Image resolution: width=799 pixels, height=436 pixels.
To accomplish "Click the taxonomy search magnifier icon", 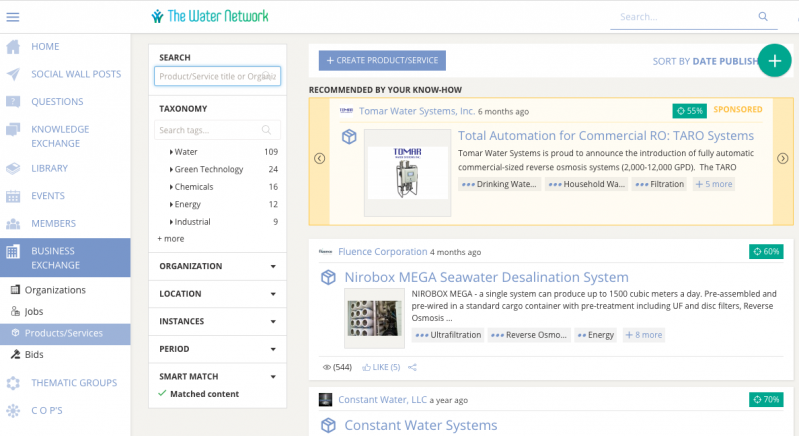I will [266, 130].
